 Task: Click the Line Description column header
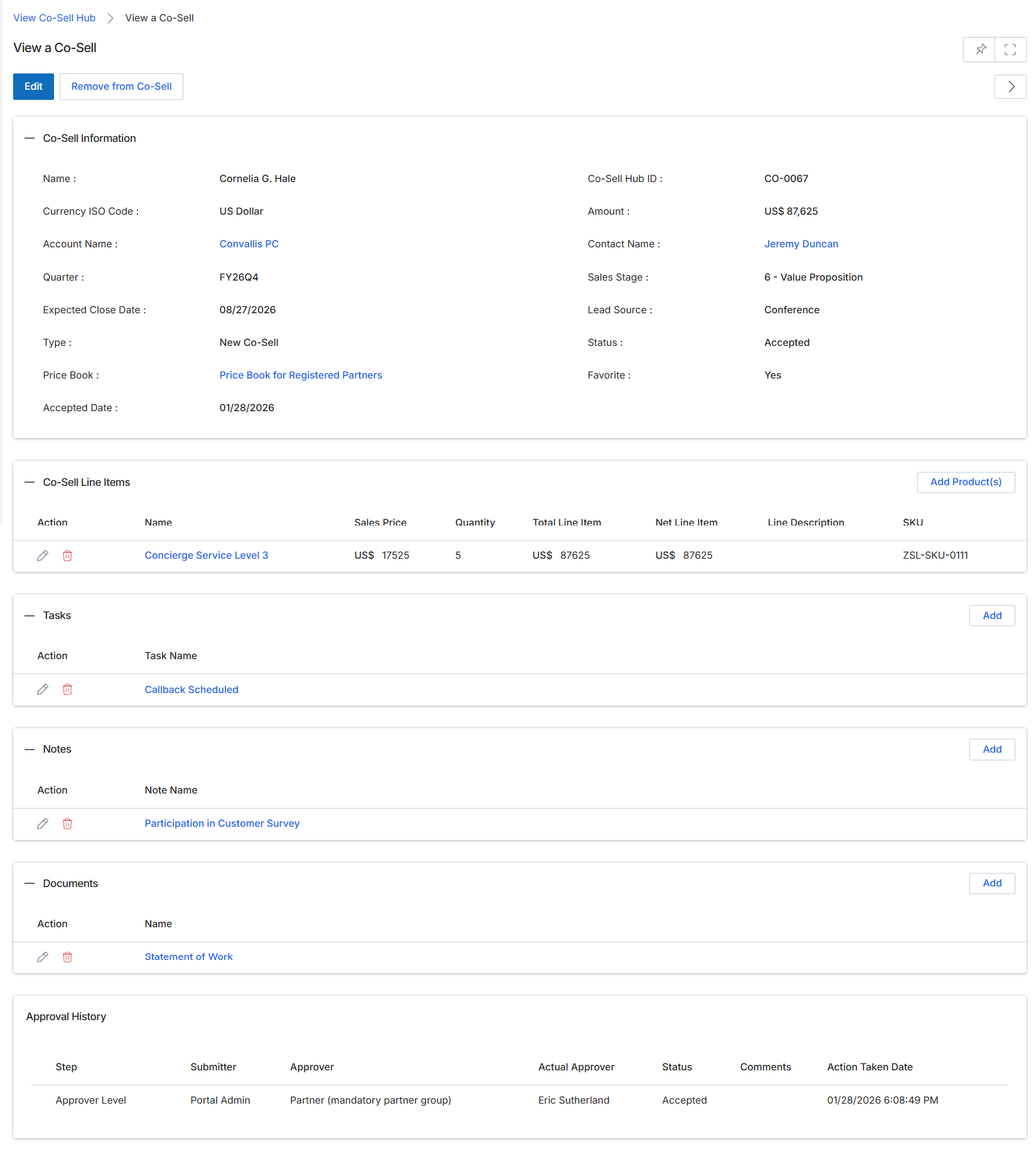(x=806, y=522)
